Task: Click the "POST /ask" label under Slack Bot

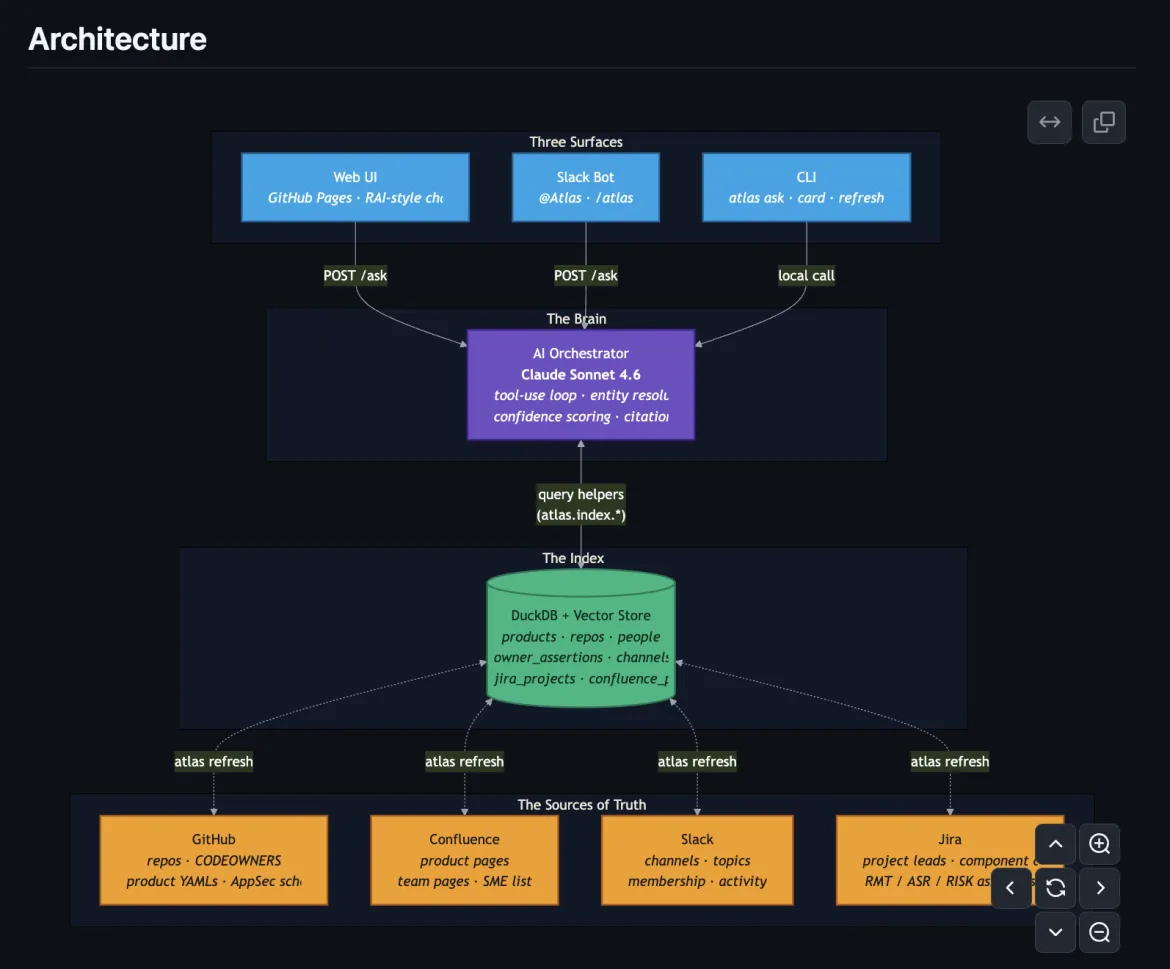Action: (x=586, y=275)
